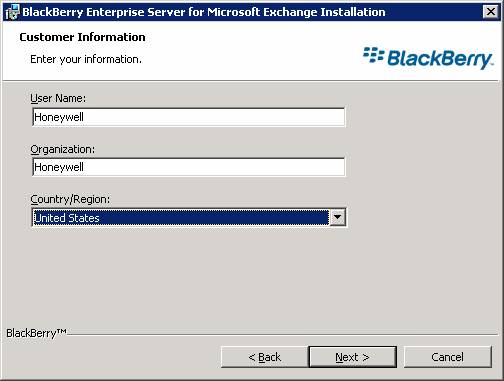The image size is (504, 381).
Task: Focus the User Name text field
Action: click(189, 117)
